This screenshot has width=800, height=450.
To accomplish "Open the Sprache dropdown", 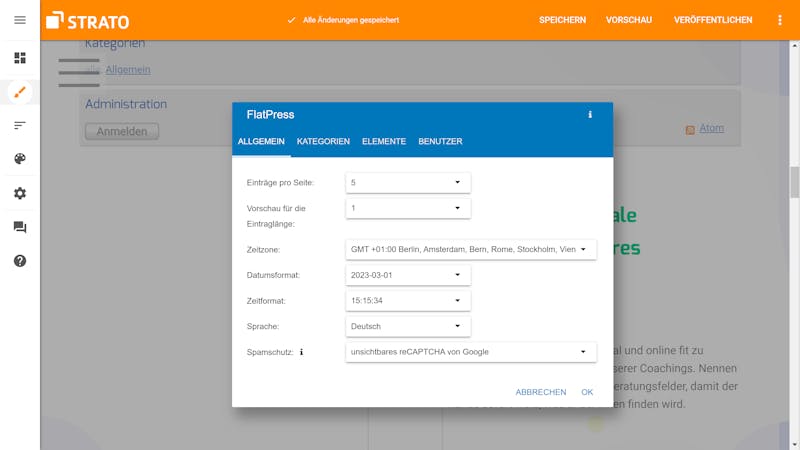I will tap(408, 326).
